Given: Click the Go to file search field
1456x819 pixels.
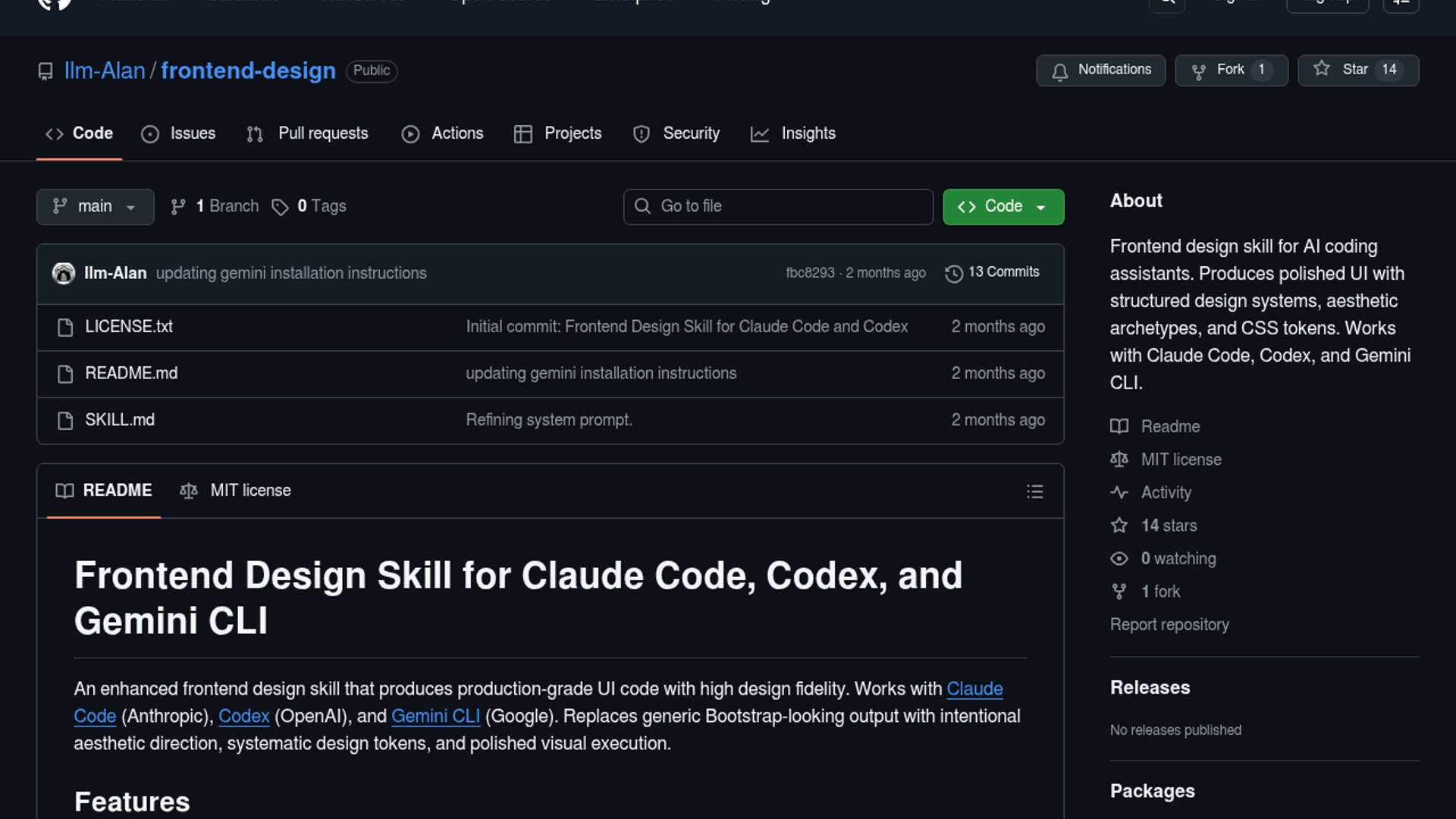Looking at the screenshot, I should point(778,206).
